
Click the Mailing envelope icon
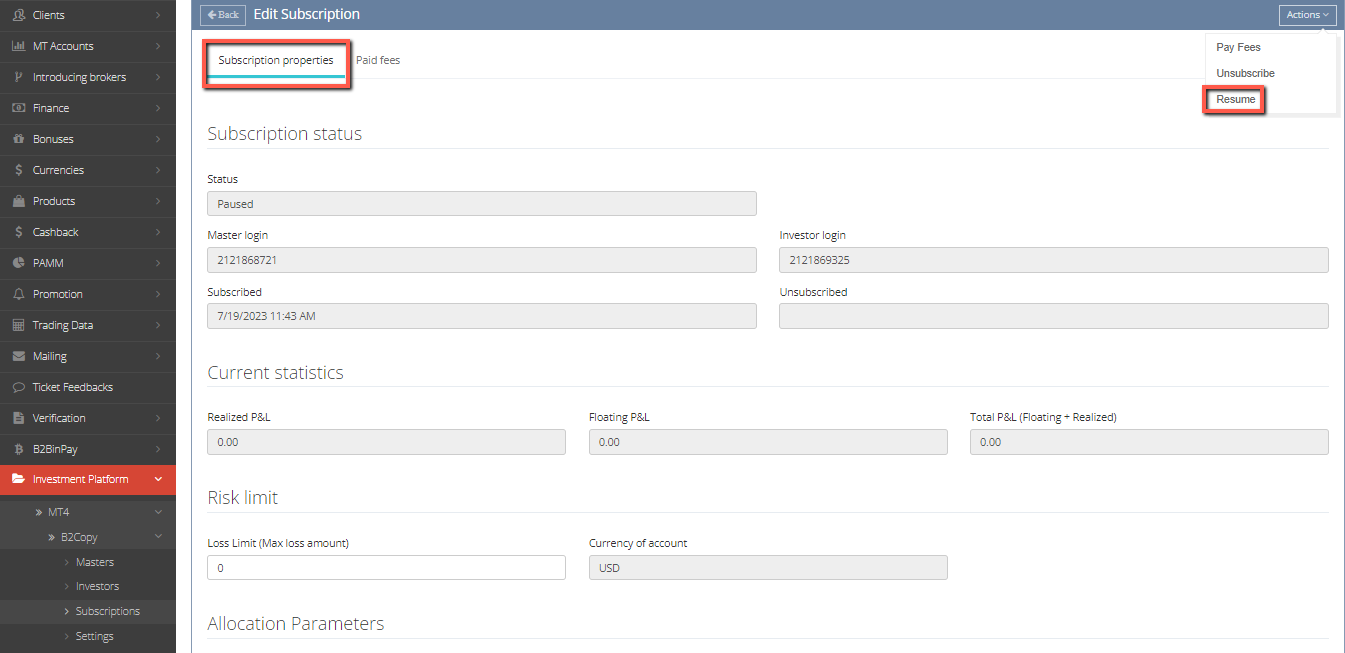tap(18, 356)
